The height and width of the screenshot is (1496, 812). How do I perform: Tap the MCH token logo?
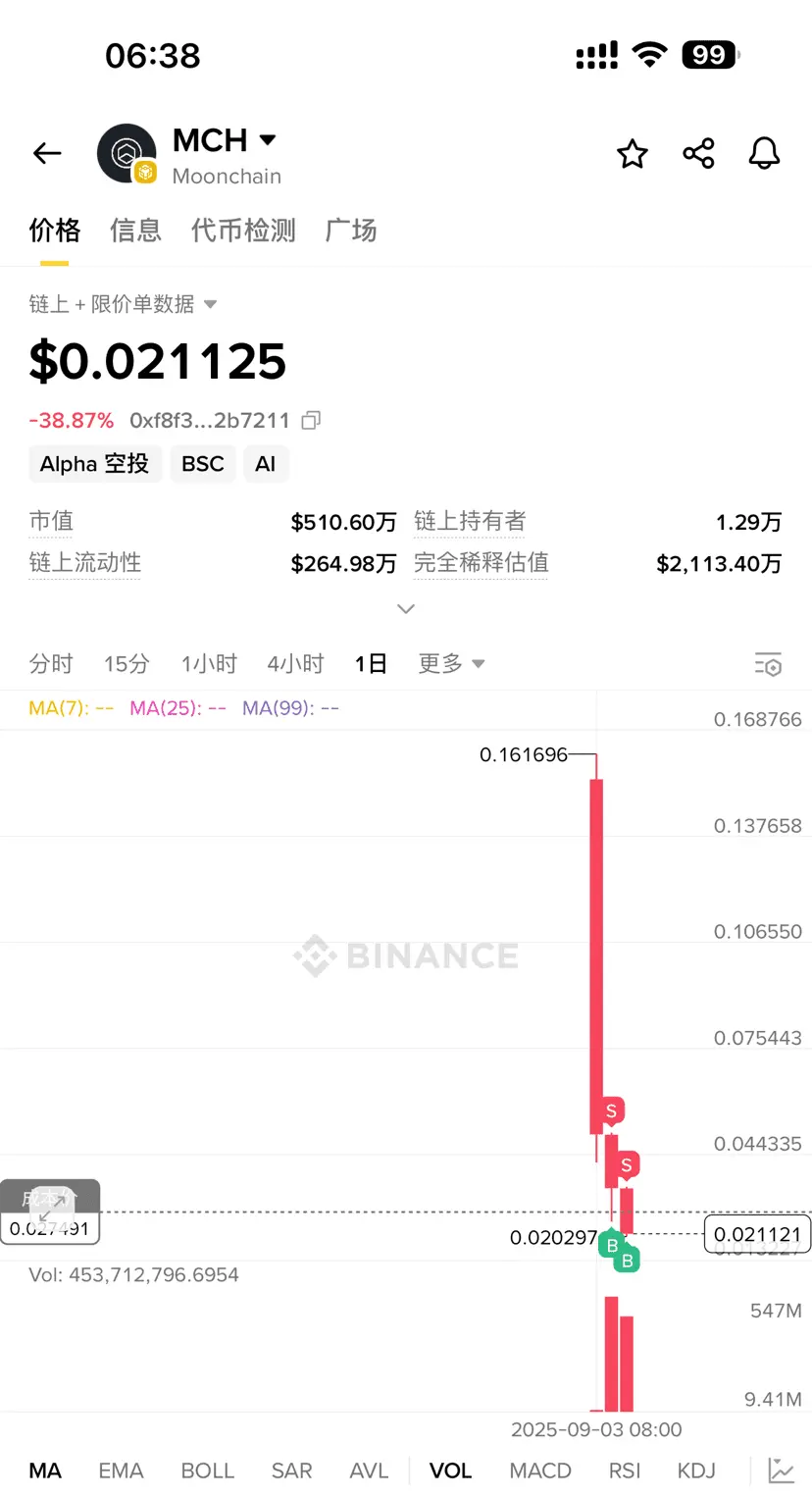point(127,154)
